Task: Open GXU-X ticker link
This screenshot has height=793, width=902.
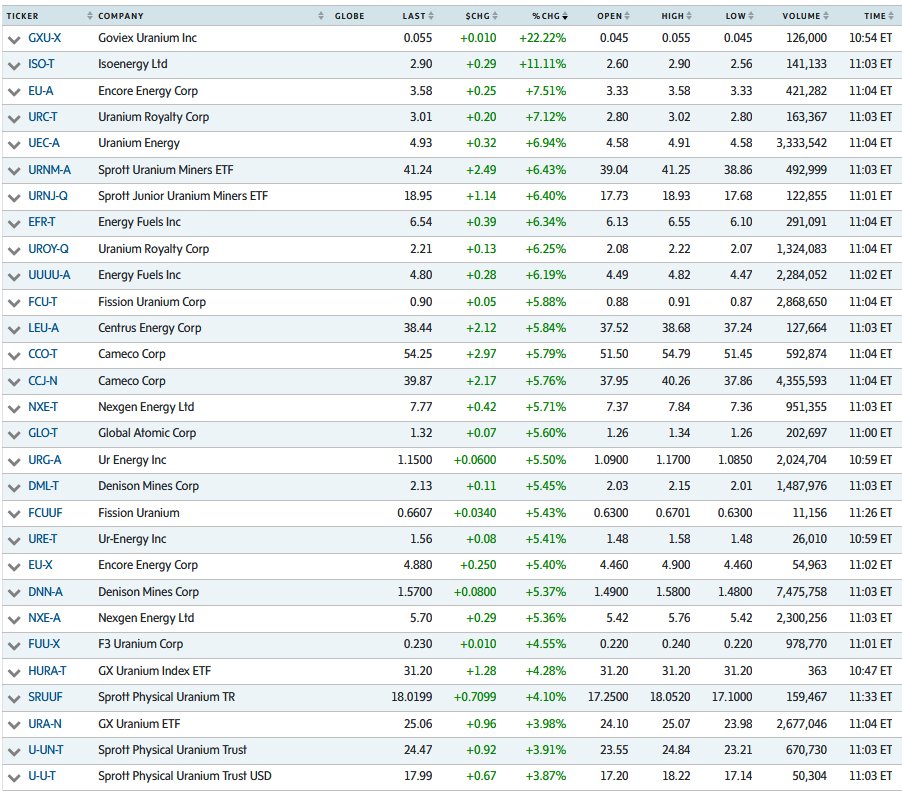Action: 45,38
